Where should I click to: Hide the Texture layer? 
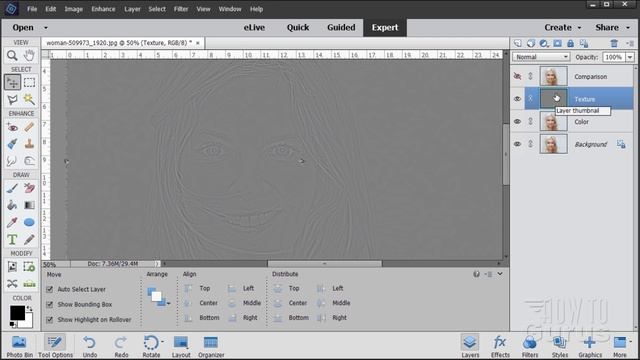click(x=517, y=99)
